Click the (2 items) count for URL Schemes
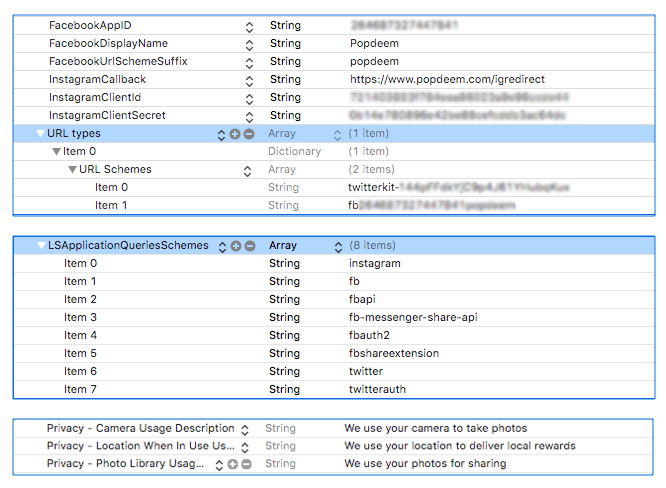Screen dimensions: 666x488 [371, 169]
